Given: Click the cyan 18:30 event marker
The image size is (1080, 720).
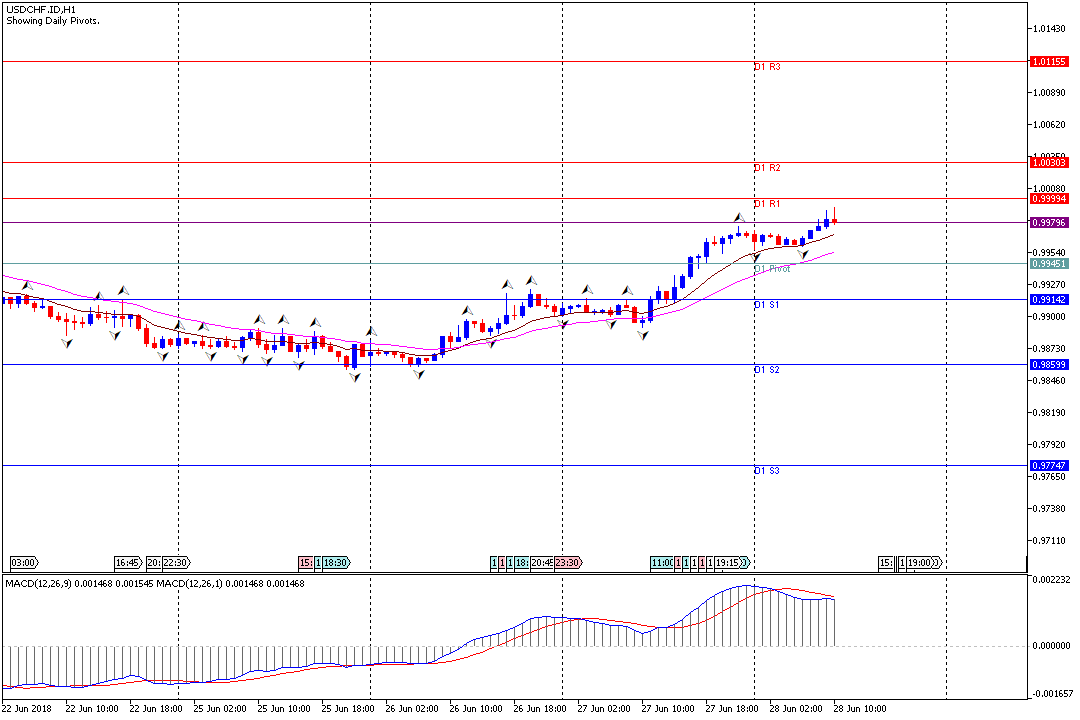Looking at the screenshot, I should click(x=336, y=563).
